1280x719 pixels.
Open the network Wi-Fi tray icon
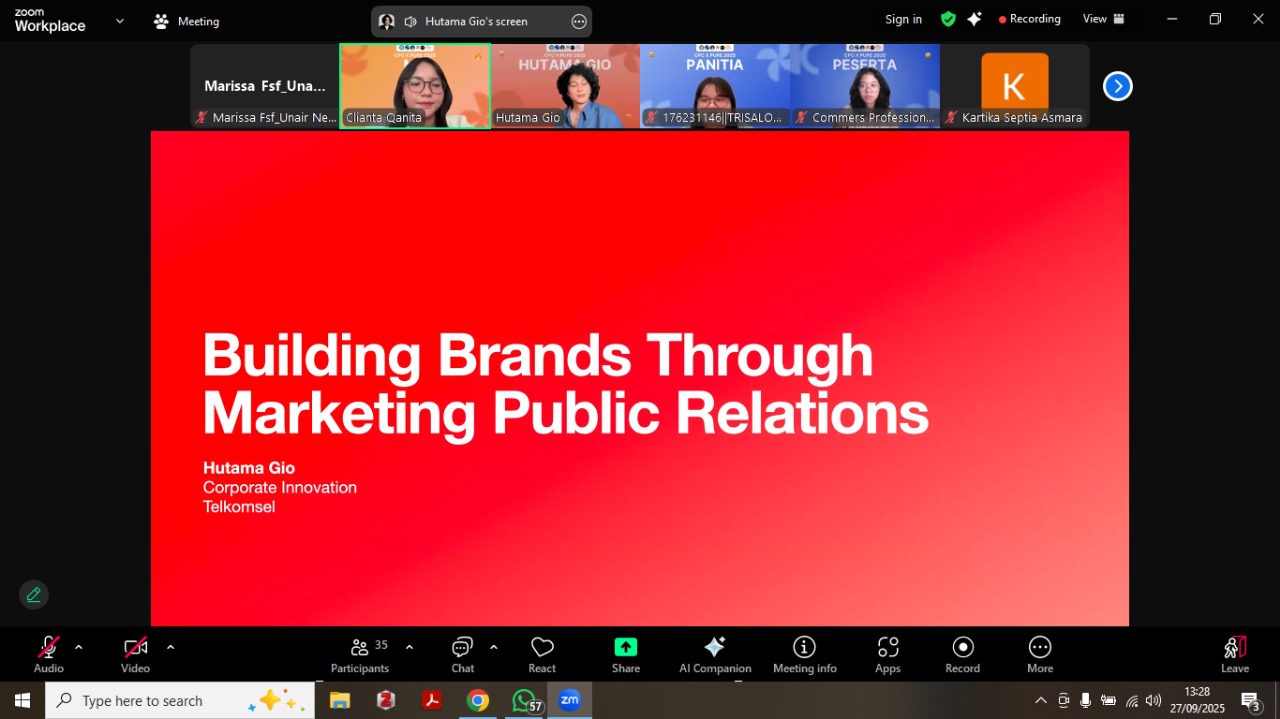(x=1131, y=700)
